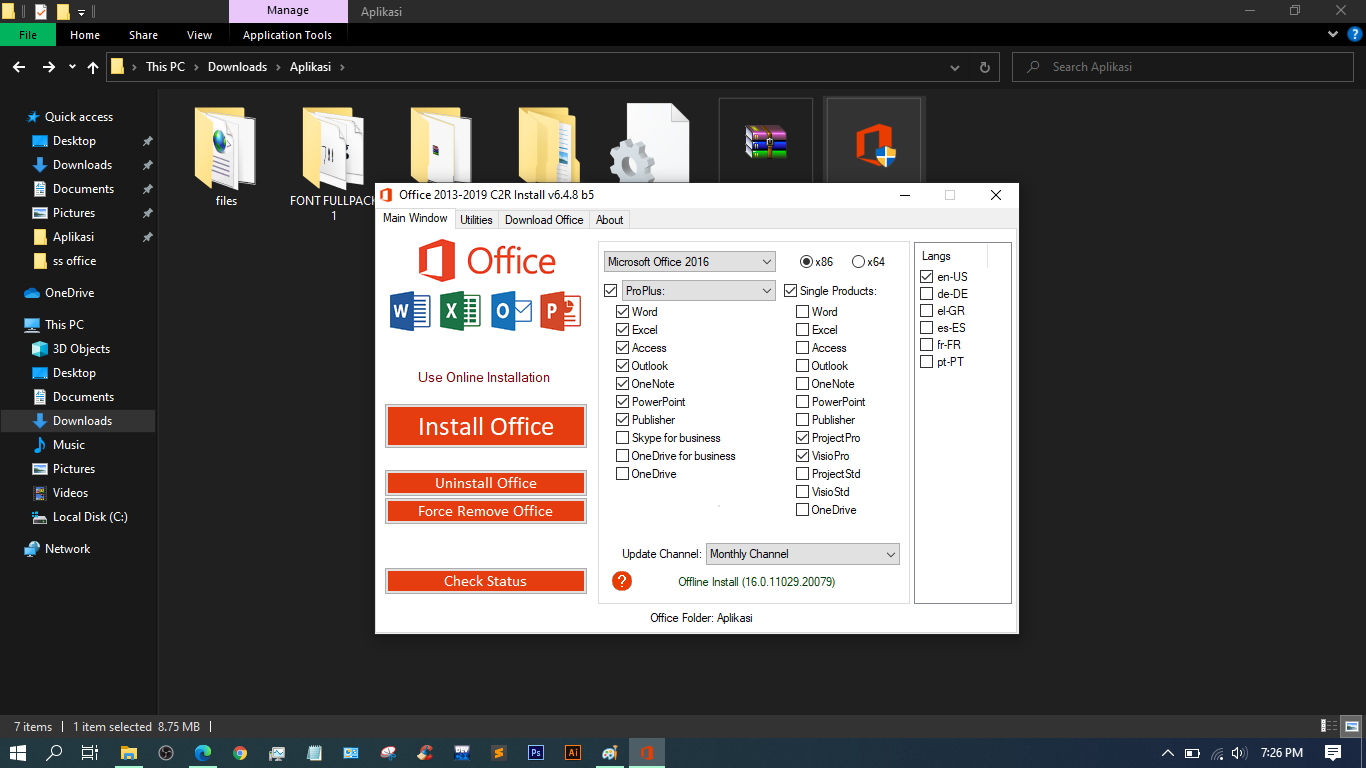Enable Skype for business checkbox
This screenshot has height=768, width=1366.
coord(623,438)
